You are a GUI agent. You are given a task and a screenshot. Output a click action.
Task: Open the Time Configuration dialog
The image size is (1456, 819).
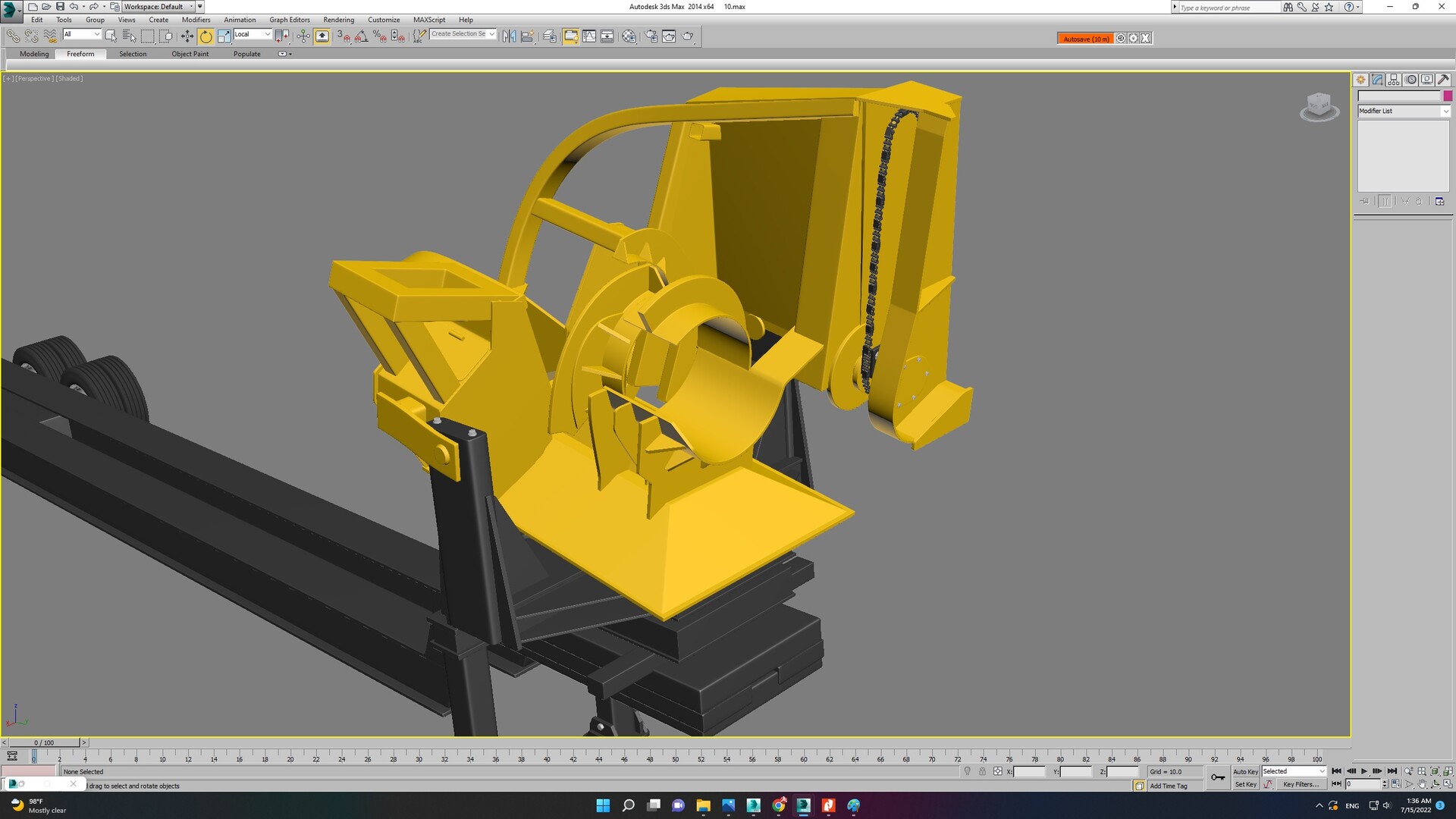click(1396, 784)
